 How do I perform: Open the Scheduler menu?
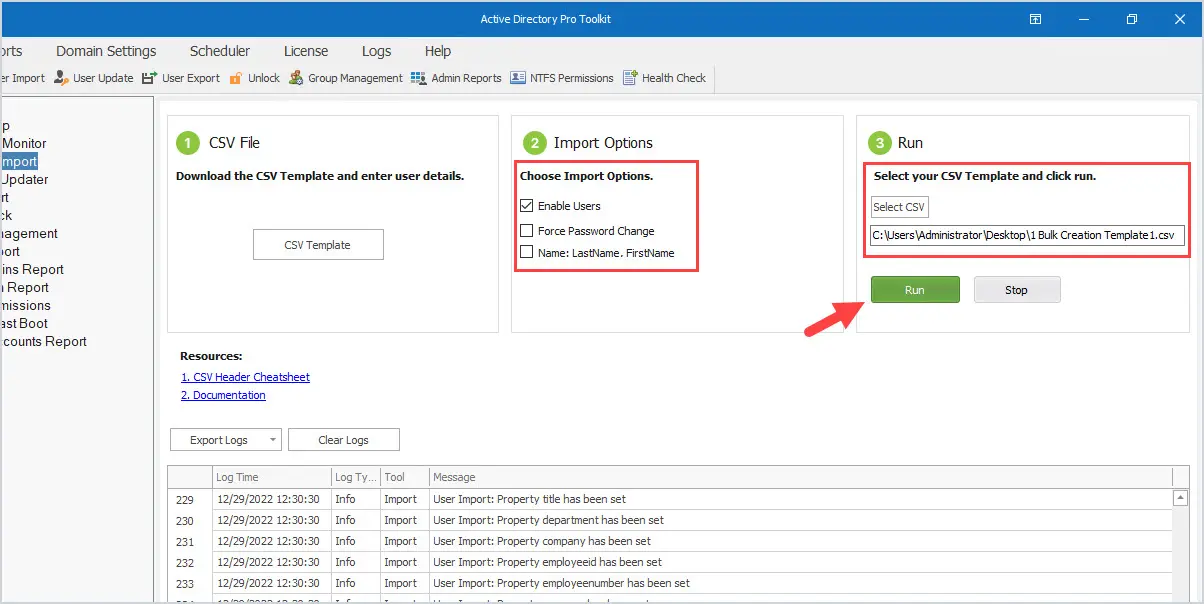click(220, 51)
